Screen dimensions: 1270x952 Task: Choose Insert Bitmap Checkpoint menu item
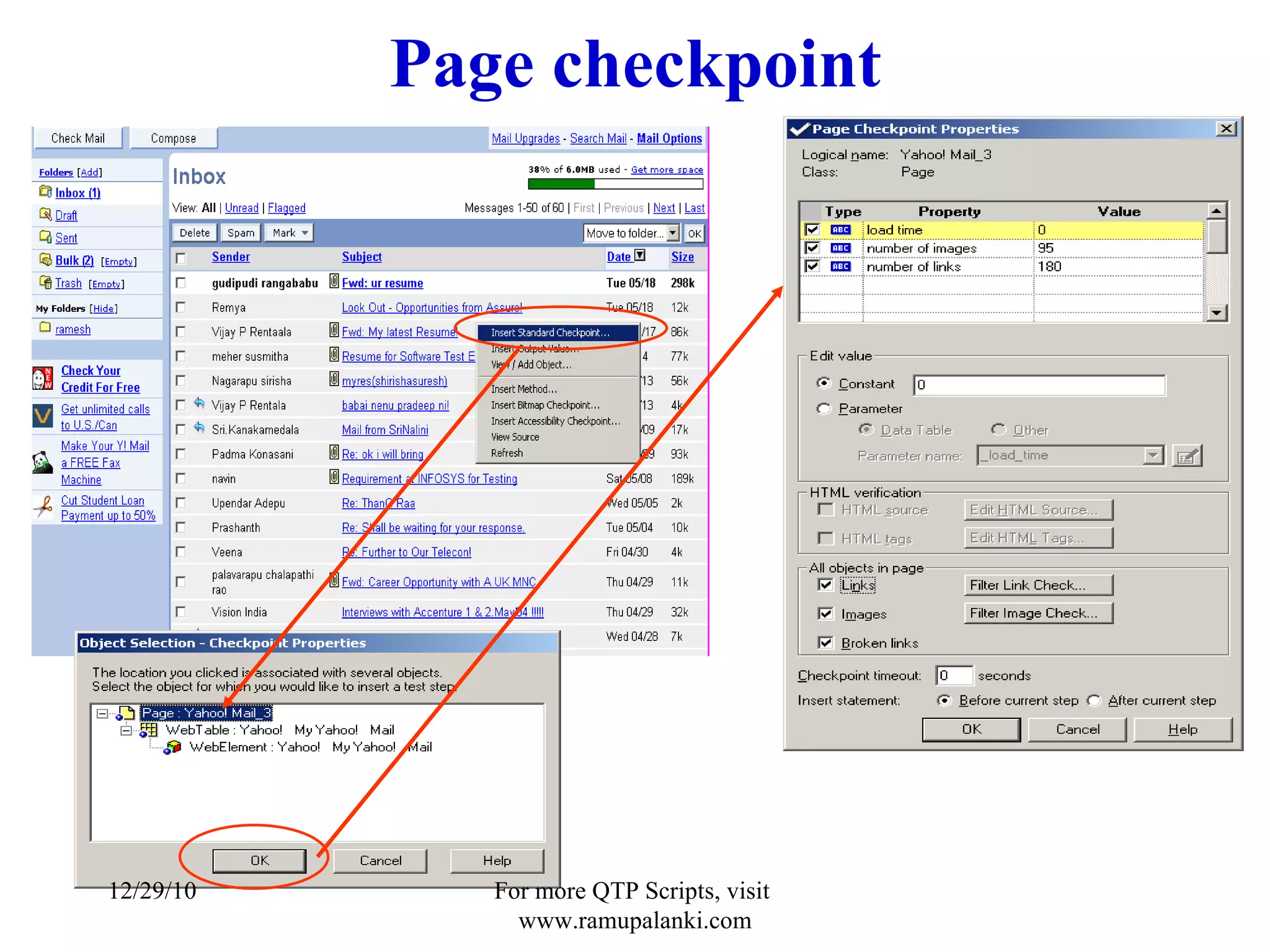(545, 405)
